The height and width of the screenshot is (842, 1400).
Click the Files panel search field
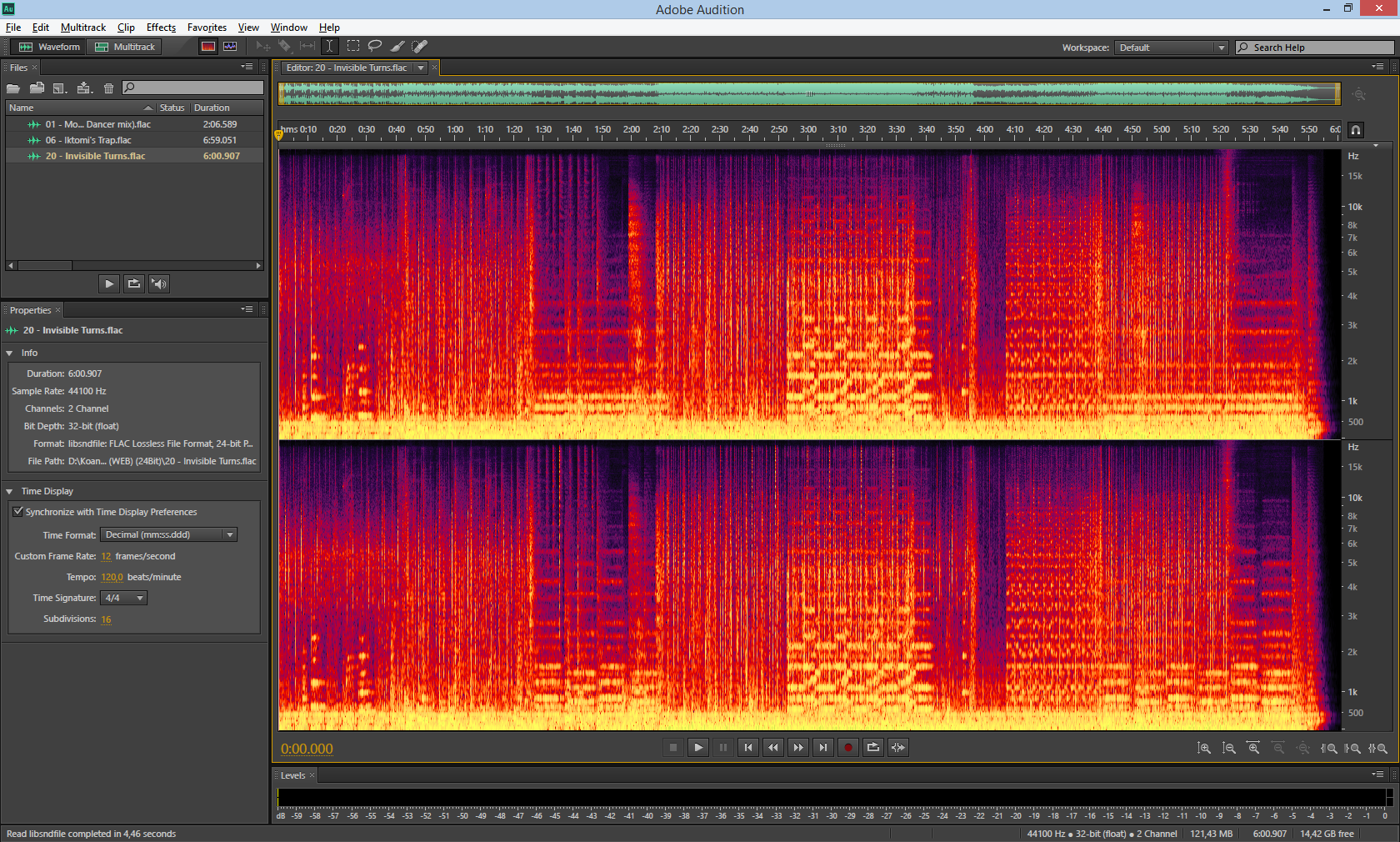[193, 88]
